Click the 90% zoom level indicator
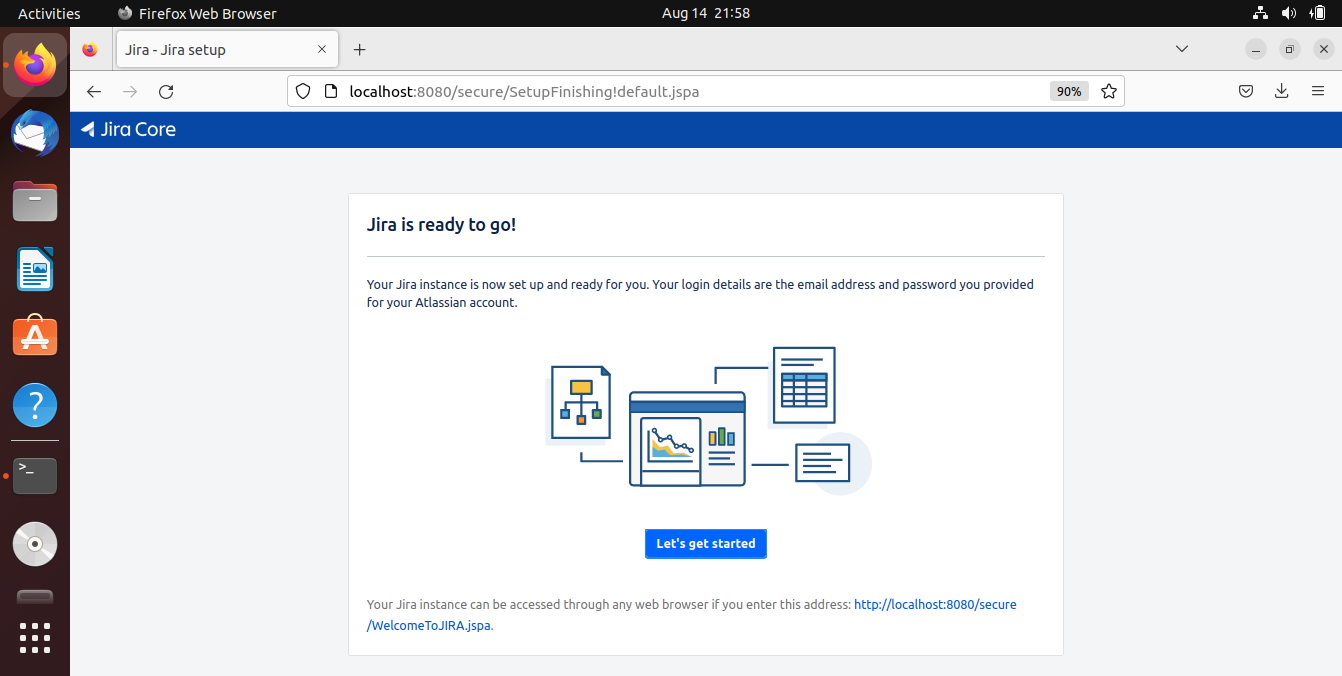Screen dimensions: 1342x676 [1068, 91]
